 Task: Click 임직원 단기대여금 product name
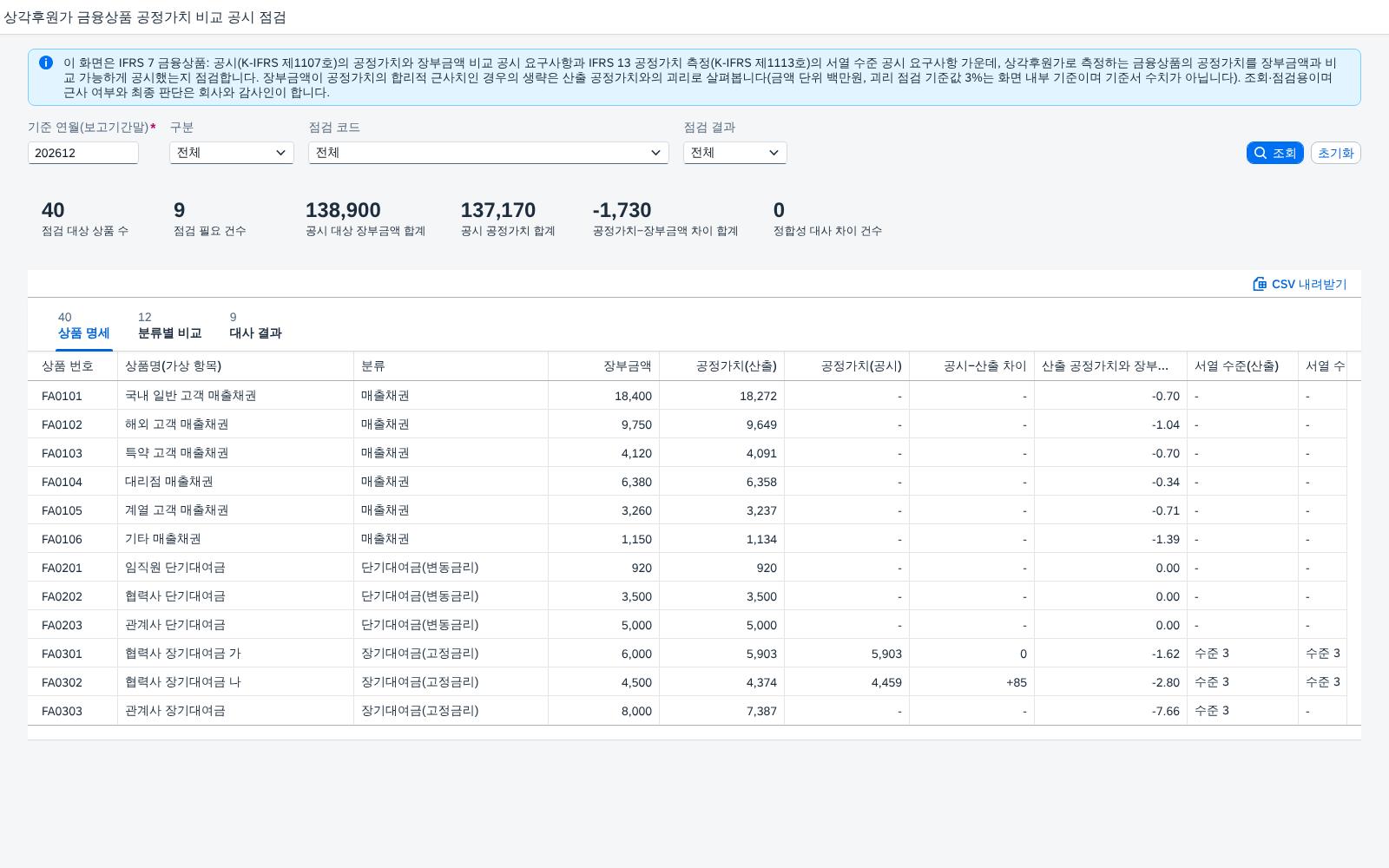pyautogui.click(x=175, y=568)
